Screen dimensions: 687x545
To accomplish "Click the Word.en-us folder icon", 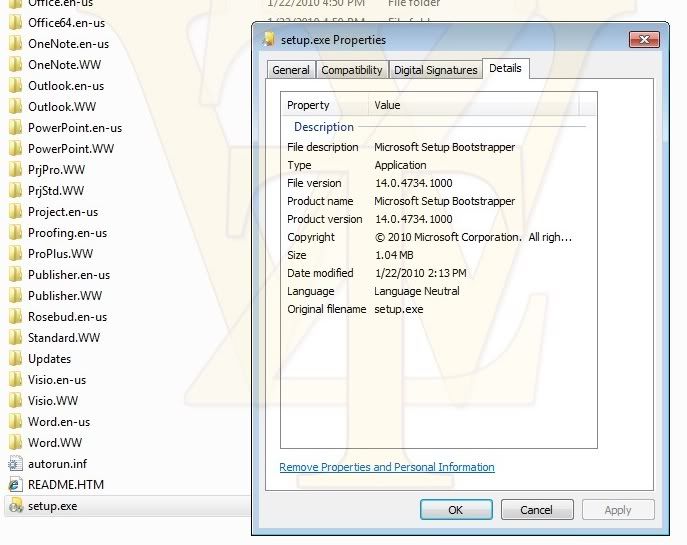I will coord(15,422).
